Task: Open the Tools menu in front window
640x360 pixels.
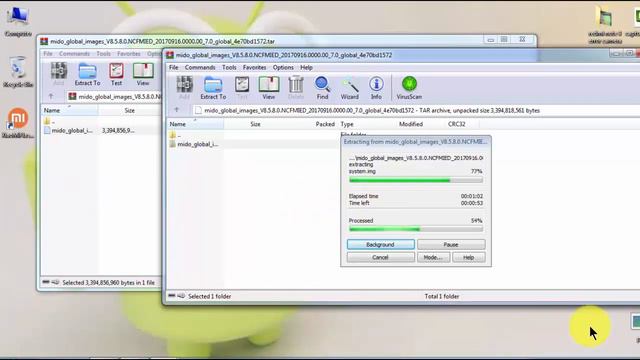Action: [229, 67]
